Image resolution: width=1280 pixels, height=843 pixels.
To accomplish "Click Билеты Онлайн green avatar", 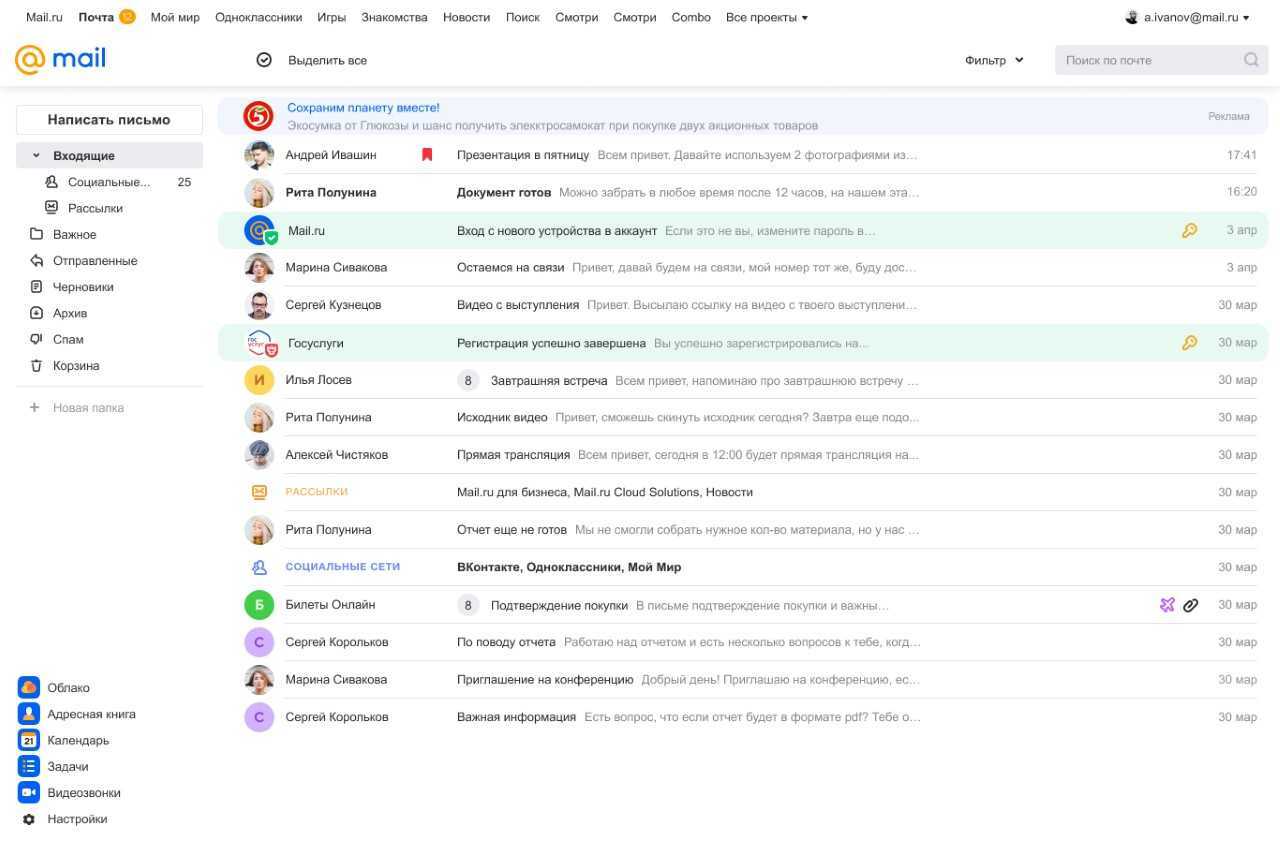I will click(x=259, y=605).
